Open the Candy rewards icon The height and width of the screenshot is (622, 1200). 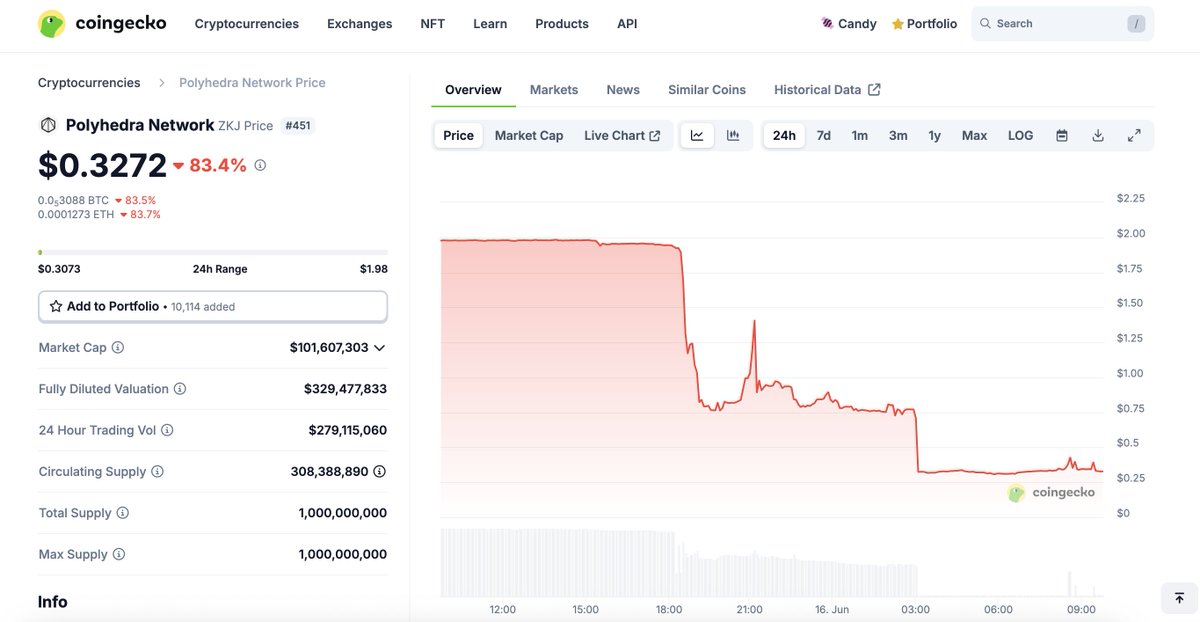[x=827, y=23]
